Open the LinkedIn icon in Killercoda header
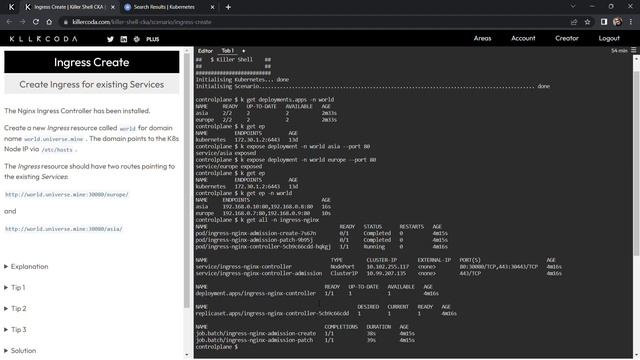 (x=124, y=39)
